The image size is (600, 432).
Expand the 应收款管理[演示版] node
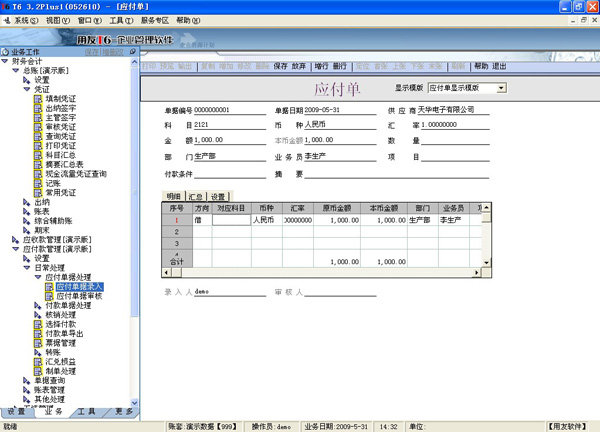point(15,240)
